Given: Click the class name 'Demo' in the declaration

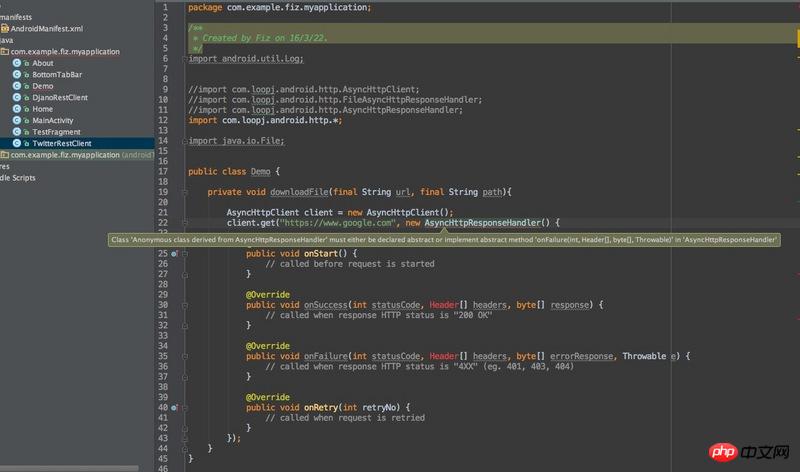Looking at the screenshot, I should [260, 171].
